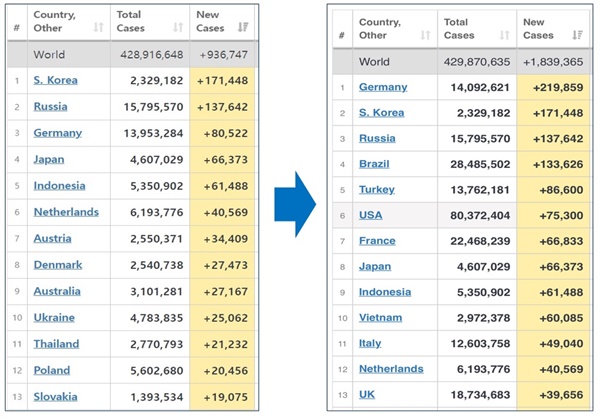Image resolution: width=600 pixels, height=419 pixels.
Task: Sort left table by Total Cases icon
Action: 178,27
